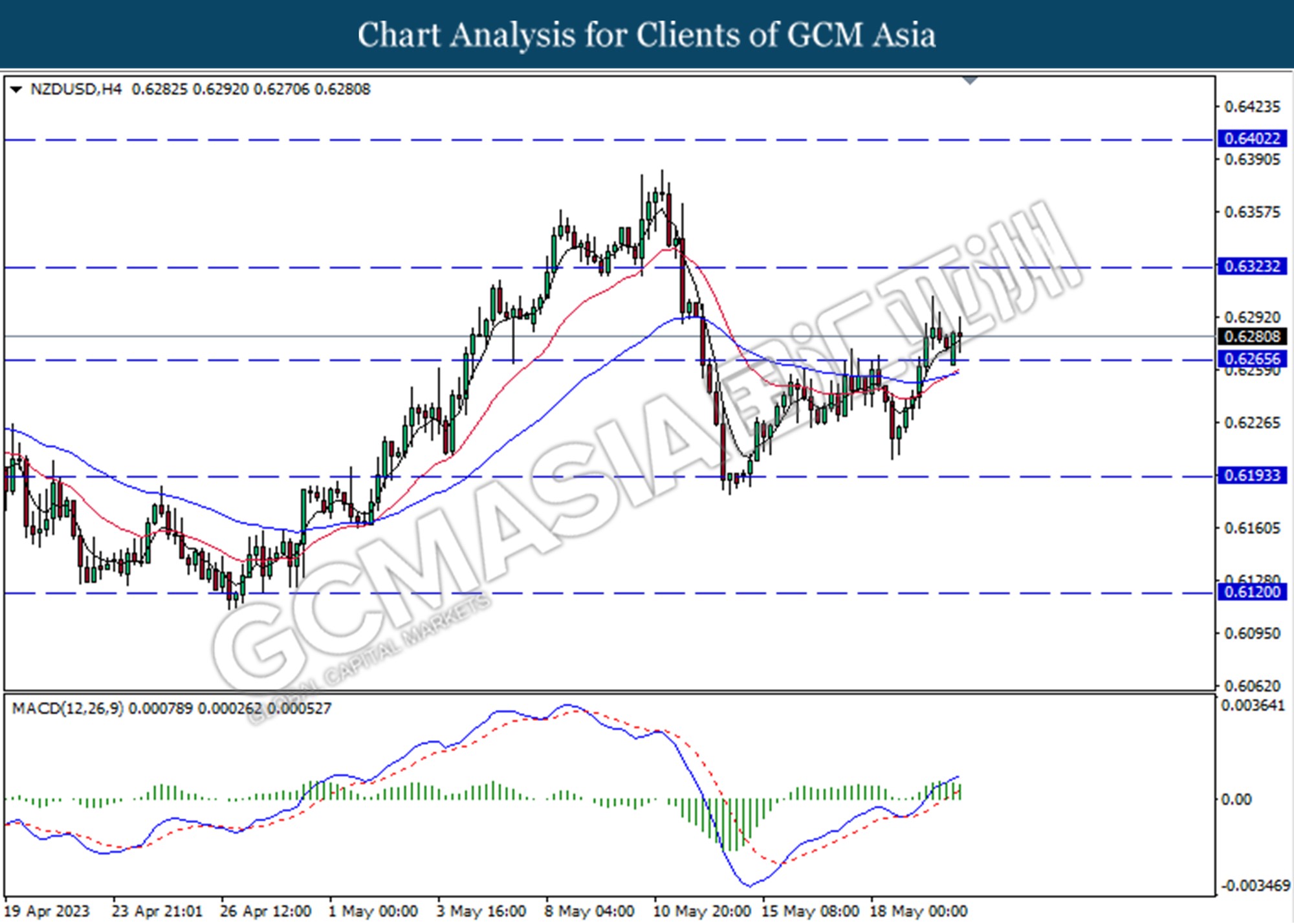Click the 0.64235 price axis label
The image size is (1294, 924).
coord(1252,107)
